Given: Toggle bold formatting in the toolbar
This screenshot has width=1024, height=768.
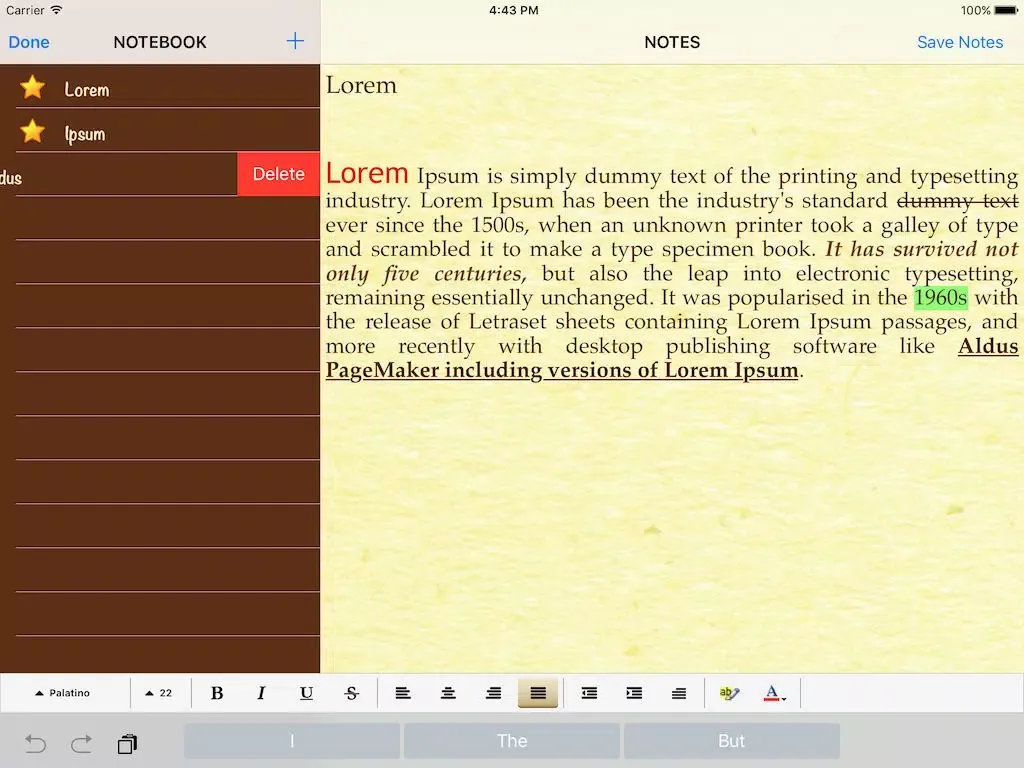Looking at the screenshot, I should pyautogui.click(x=217, y=693).
